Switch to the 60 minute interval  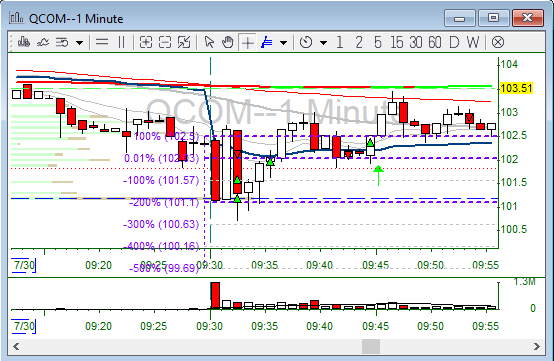(x=435, y=42)
